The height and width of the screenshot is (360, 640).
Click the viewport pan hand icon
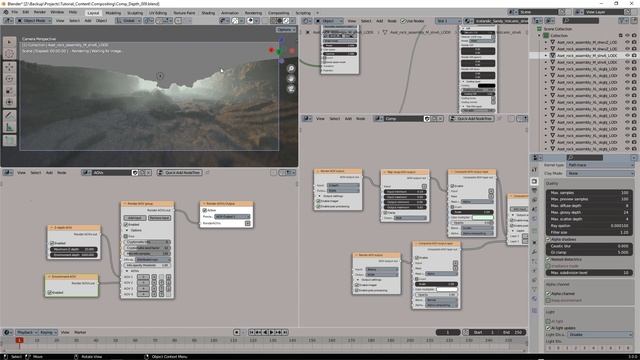point(291,79)
